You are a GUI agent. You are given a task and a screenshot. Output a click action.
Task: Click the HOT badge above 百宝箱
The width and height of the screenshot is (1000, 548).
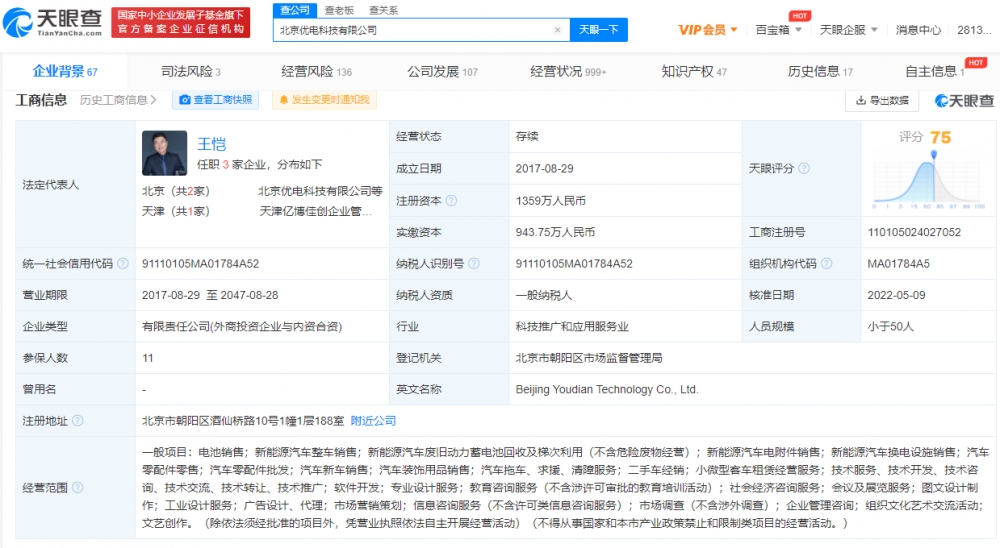(x=800, y=16)
